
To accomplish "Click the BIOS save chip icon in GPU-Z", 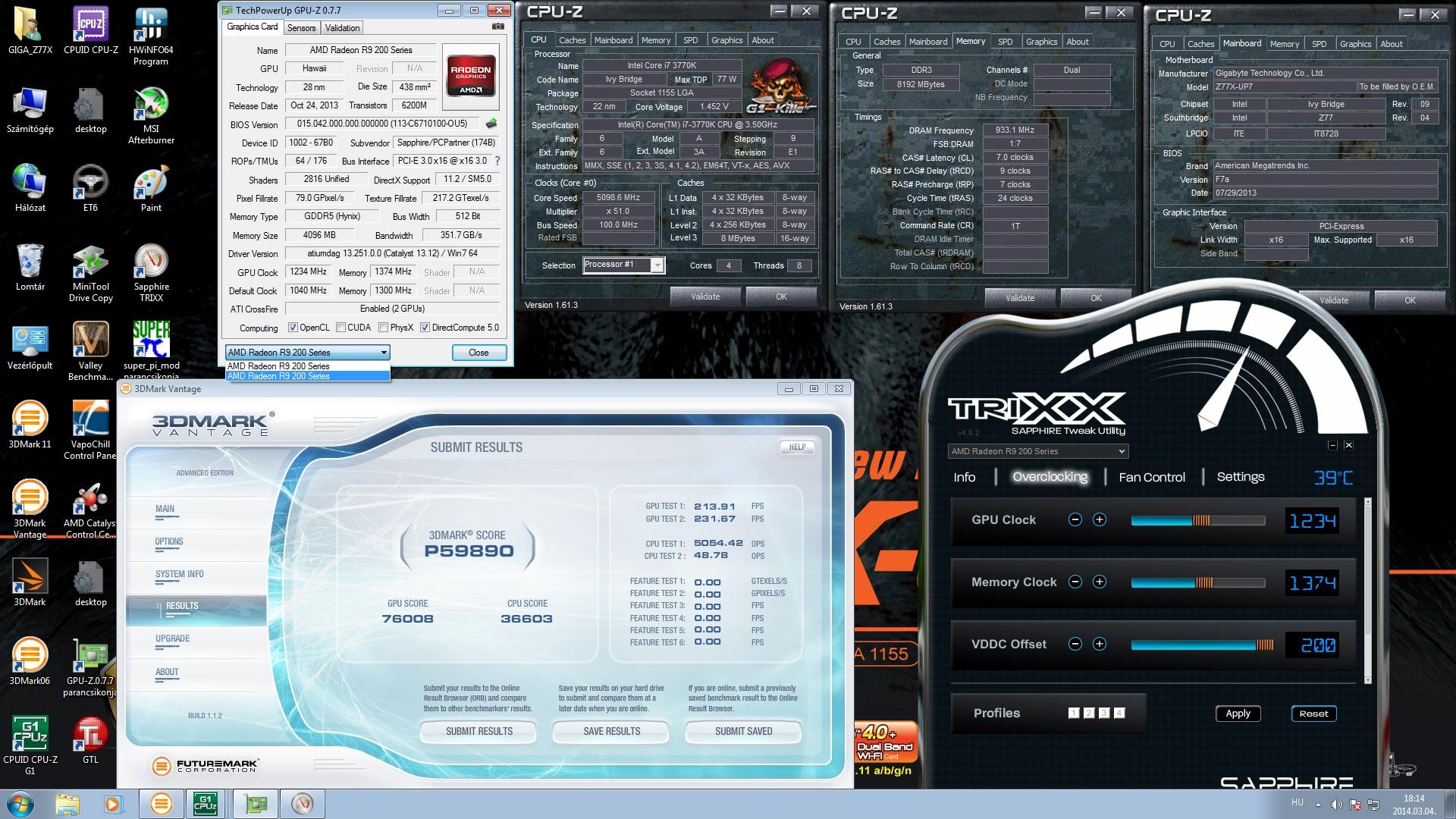I will [491, 124].
